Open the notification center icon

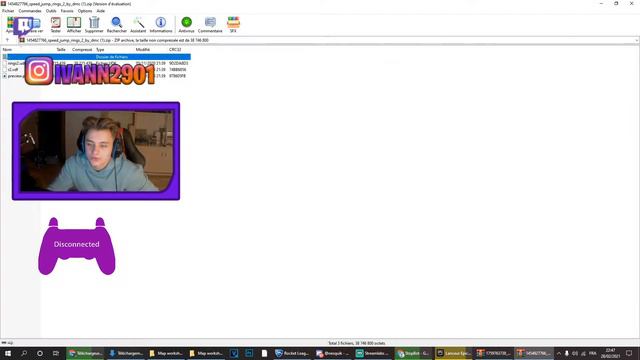629,353
